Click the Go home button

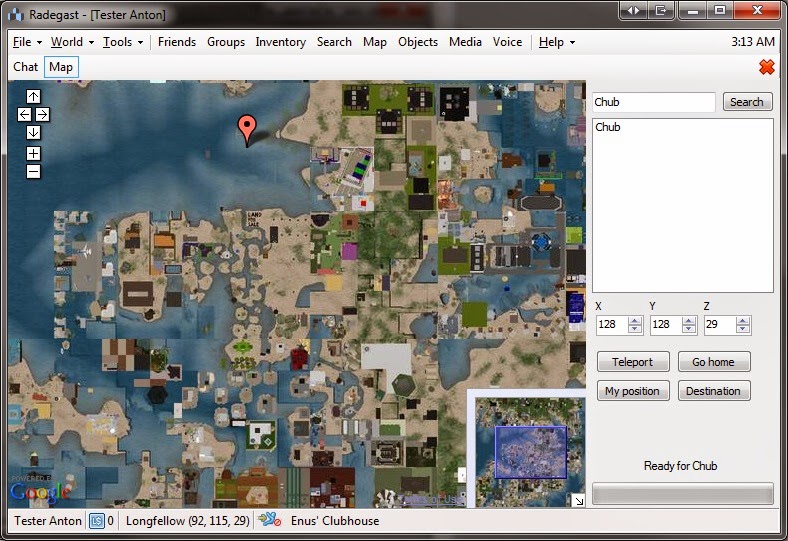coord(714,362)
